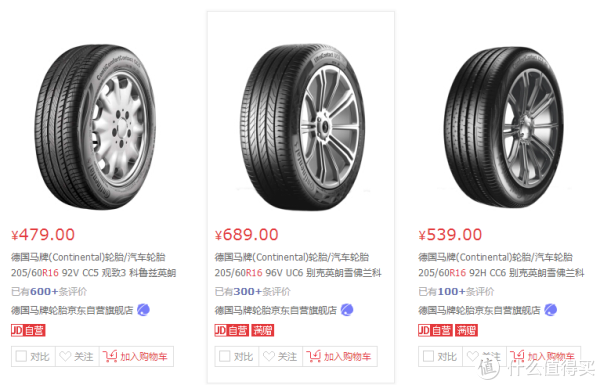Open the CC5 观致3 科鲁兹英朗 product title
Viewport: 600px width, 385px height.
(93, 265)
